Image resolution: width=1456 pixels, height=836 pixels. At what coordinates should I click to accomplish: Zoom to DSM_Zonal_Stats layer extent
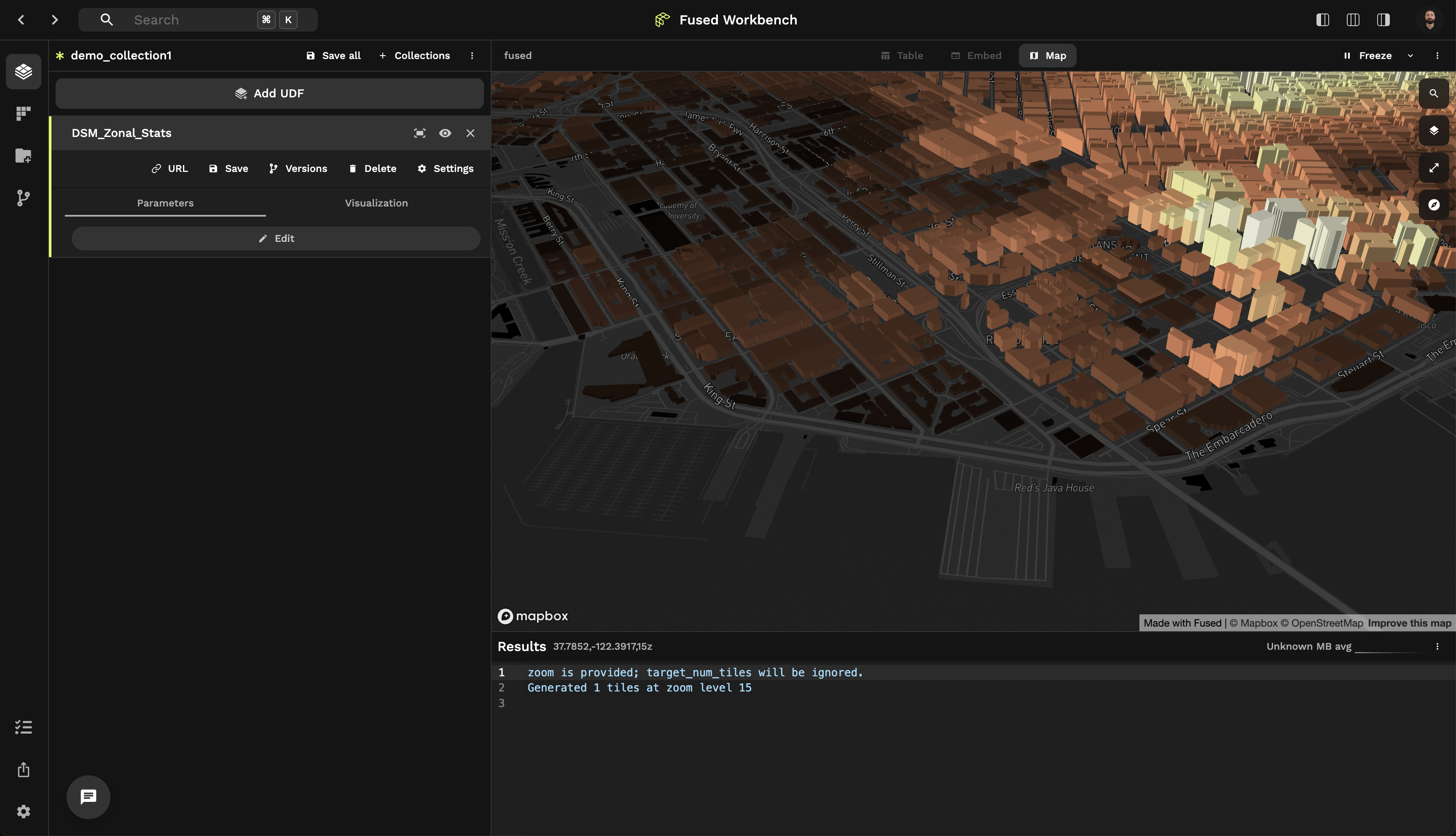click(420, 133)
